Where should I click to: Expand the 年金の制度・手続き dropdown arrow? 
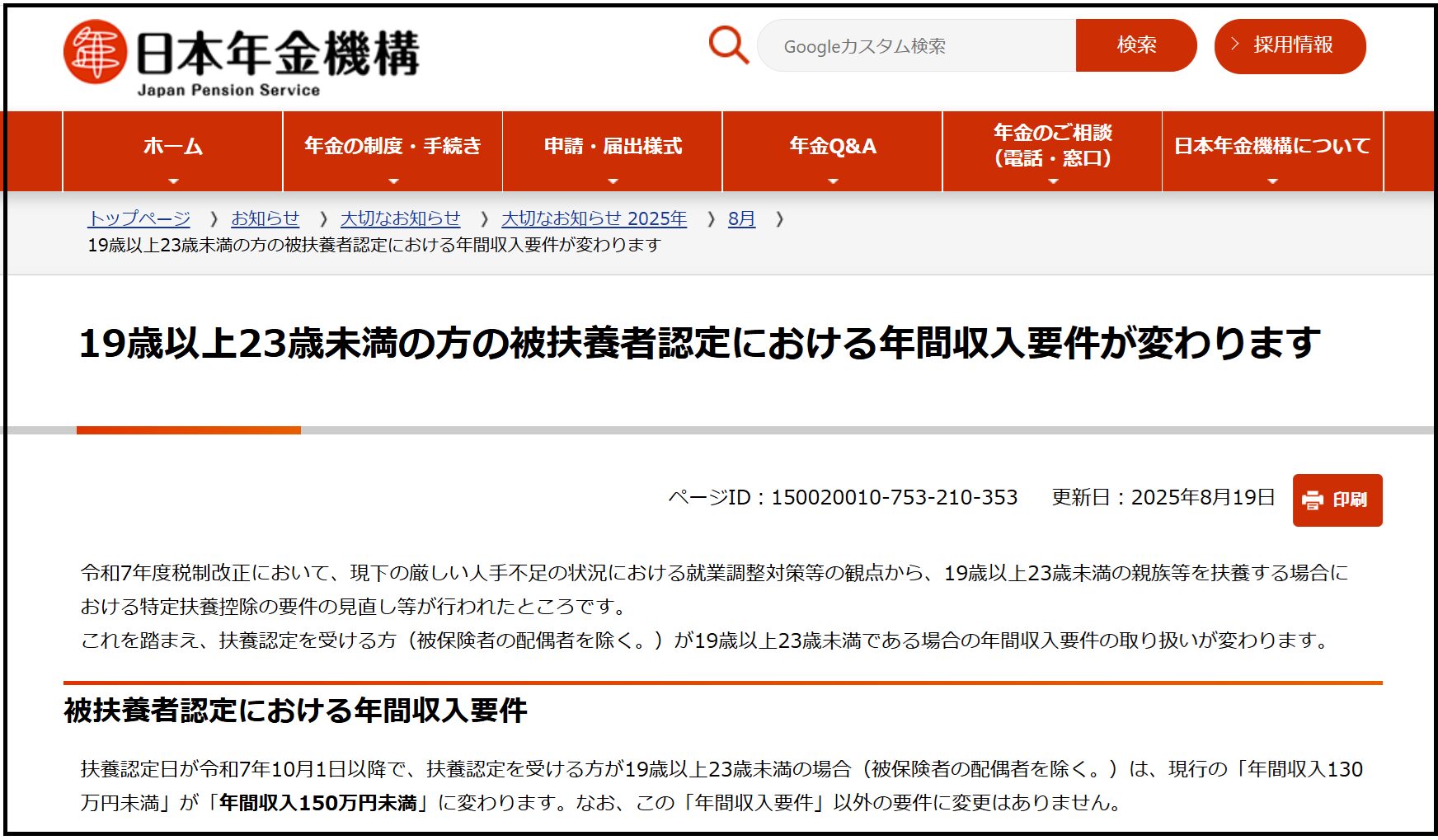point(393,181)
